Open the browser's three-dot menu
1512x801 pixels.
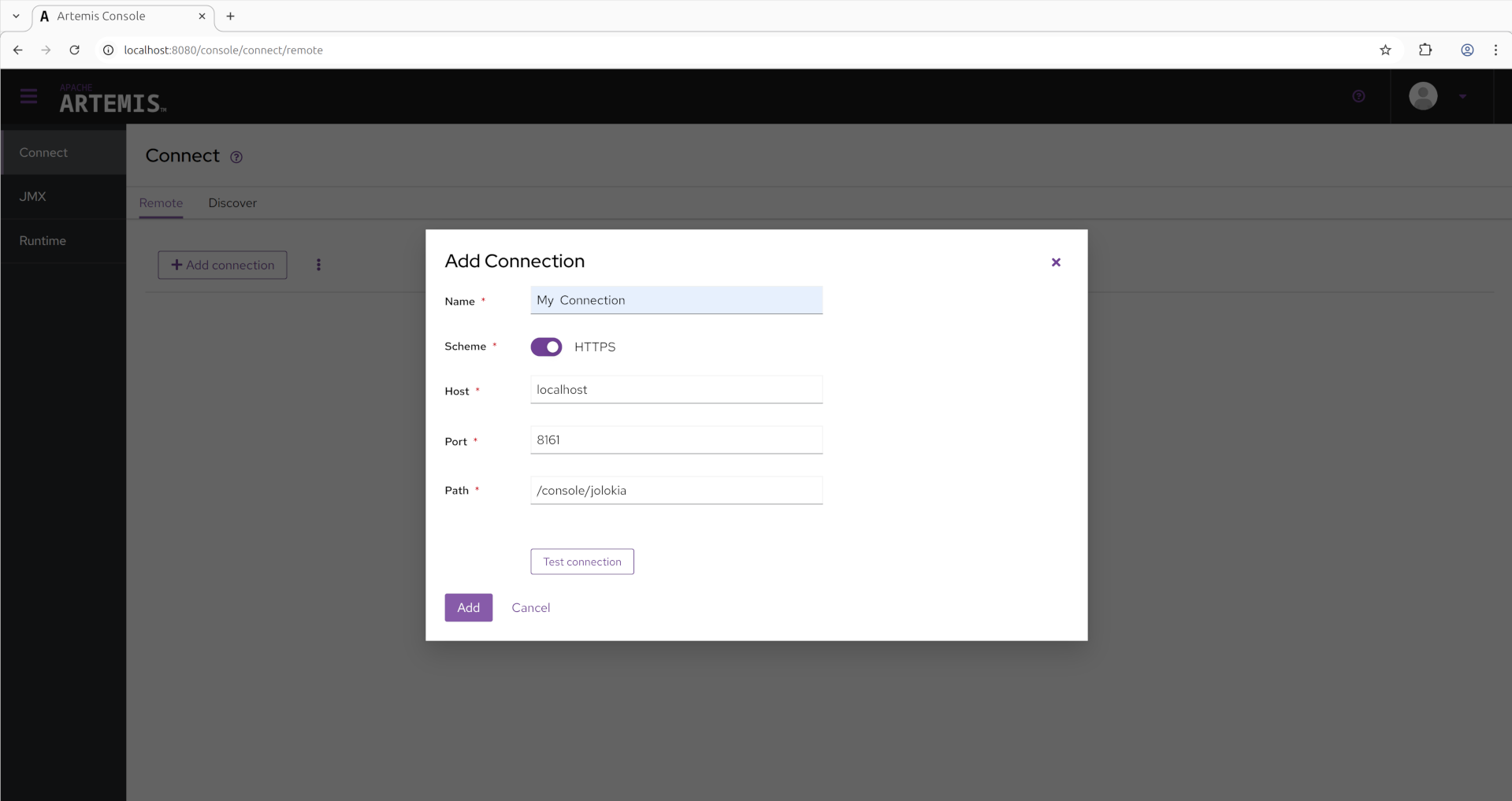(x=1496, y=50)
